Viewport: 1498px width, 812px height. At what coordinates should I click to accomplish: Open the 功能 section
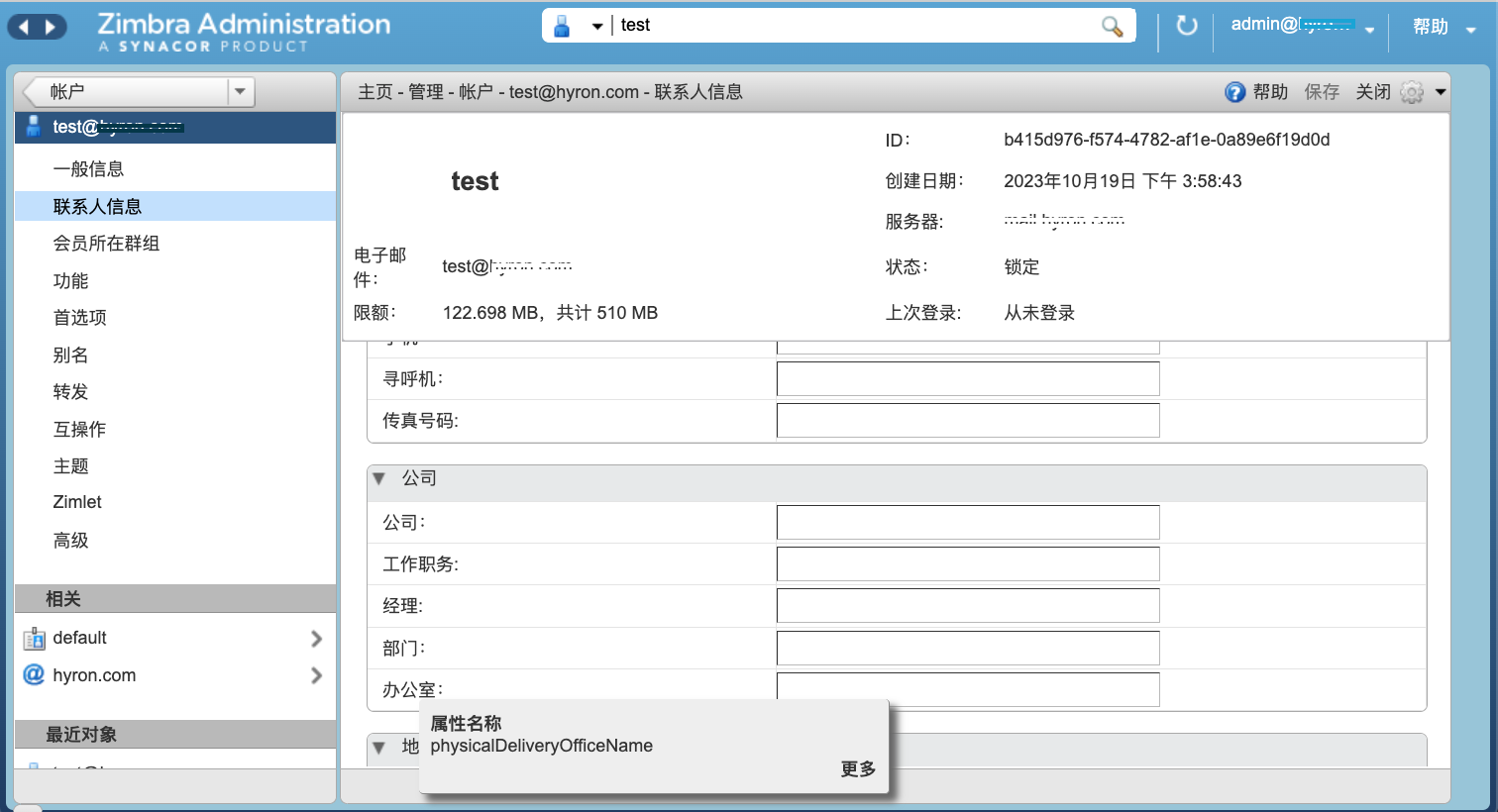175,281
